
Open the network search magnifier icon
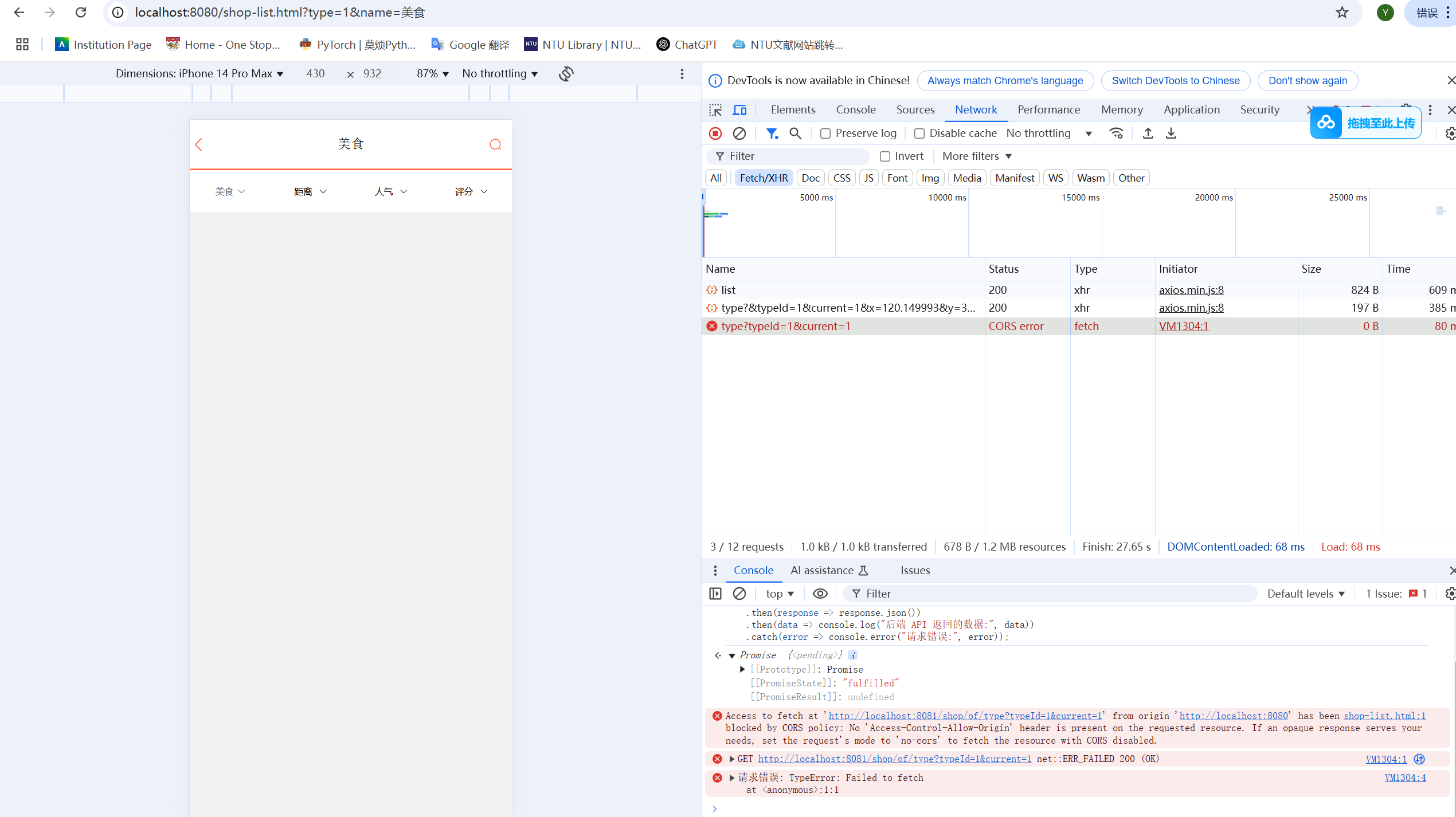point(795,133)
